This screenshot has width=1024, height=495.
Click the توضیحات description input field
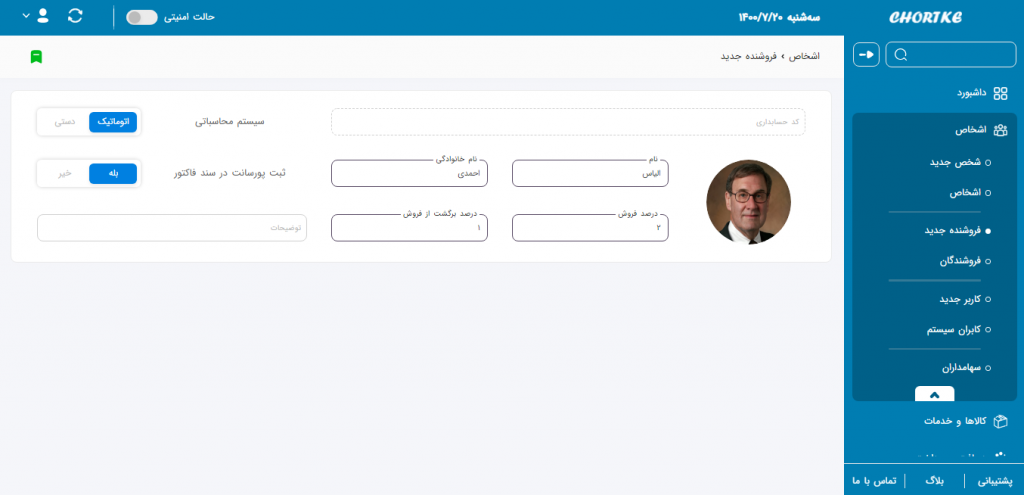172,228
